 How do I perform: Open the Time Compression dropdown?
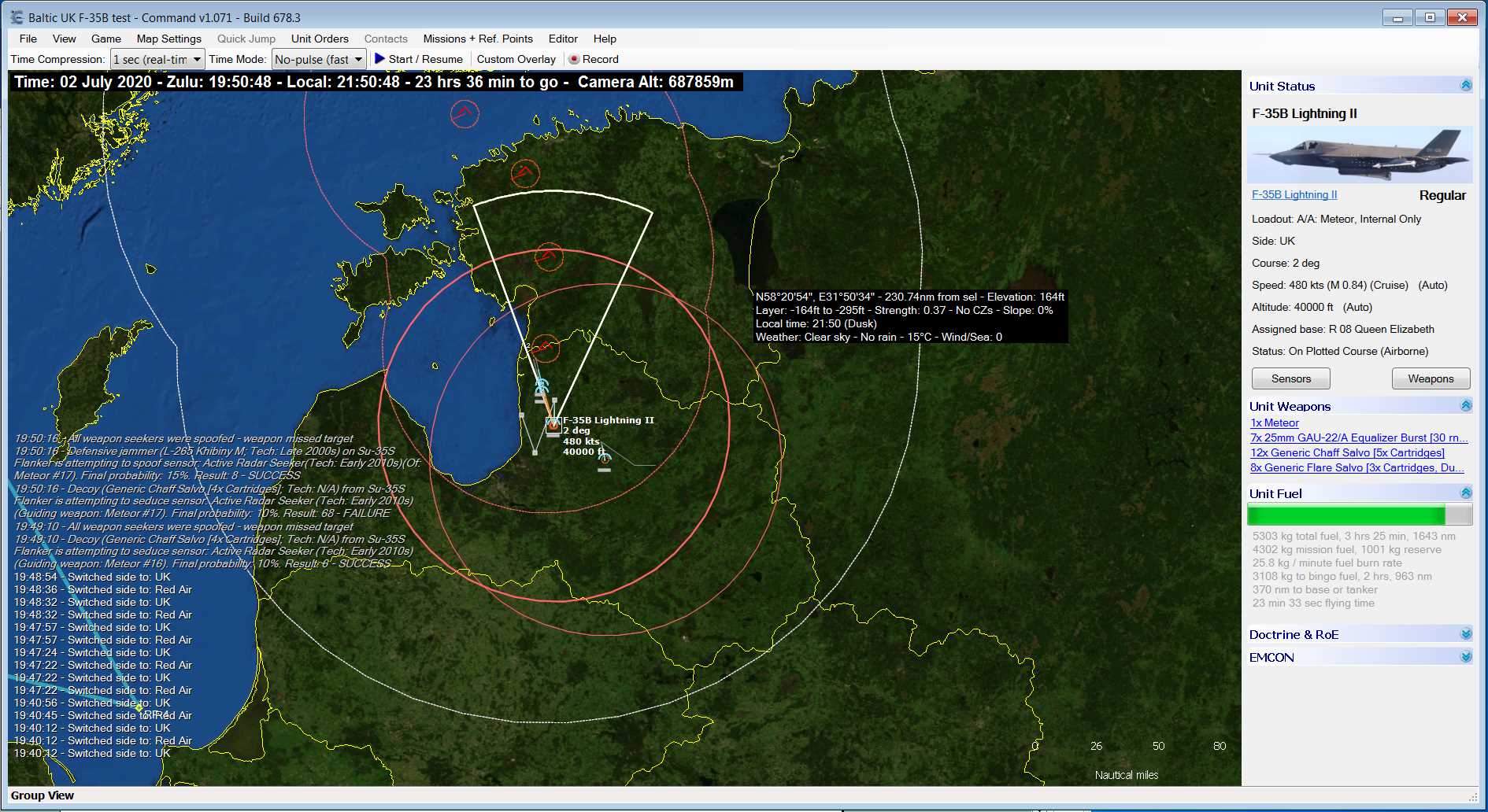(157, 59)
